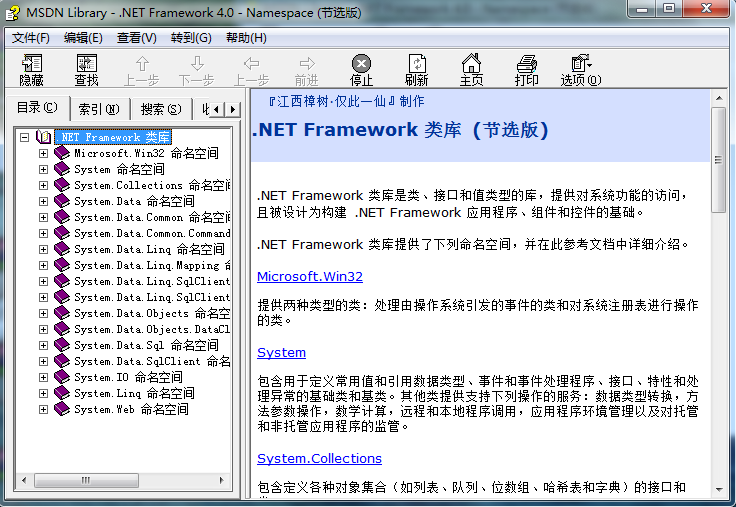Click the book icon beside System.Linq 命名空间
736x507 pixels.
tap(61, 393)
